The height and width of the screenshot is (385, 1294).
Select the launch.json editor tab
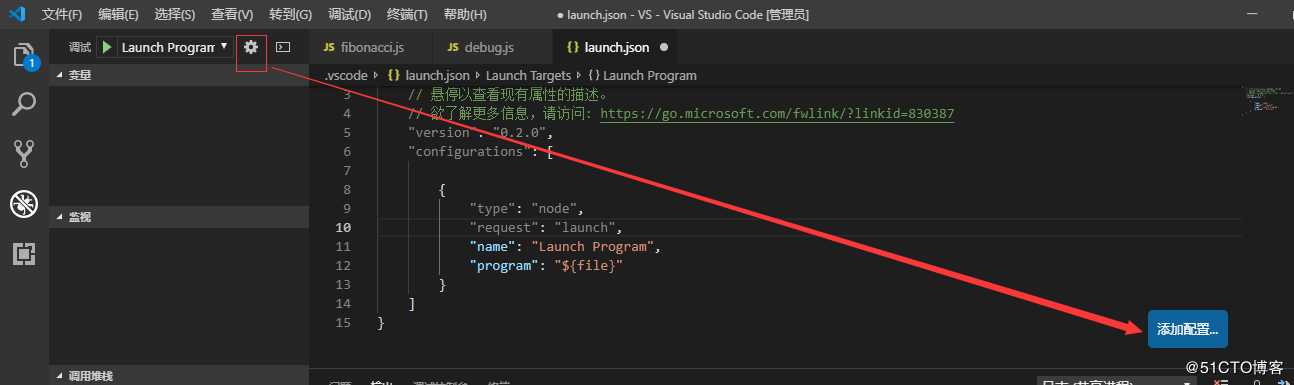(x=615, y=47)
